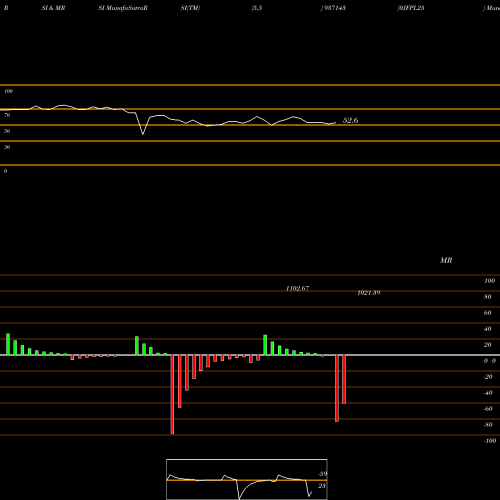Click the RSI value label 52.6
The width and height of the screenshot is (500, 500).
click(350, 120)
